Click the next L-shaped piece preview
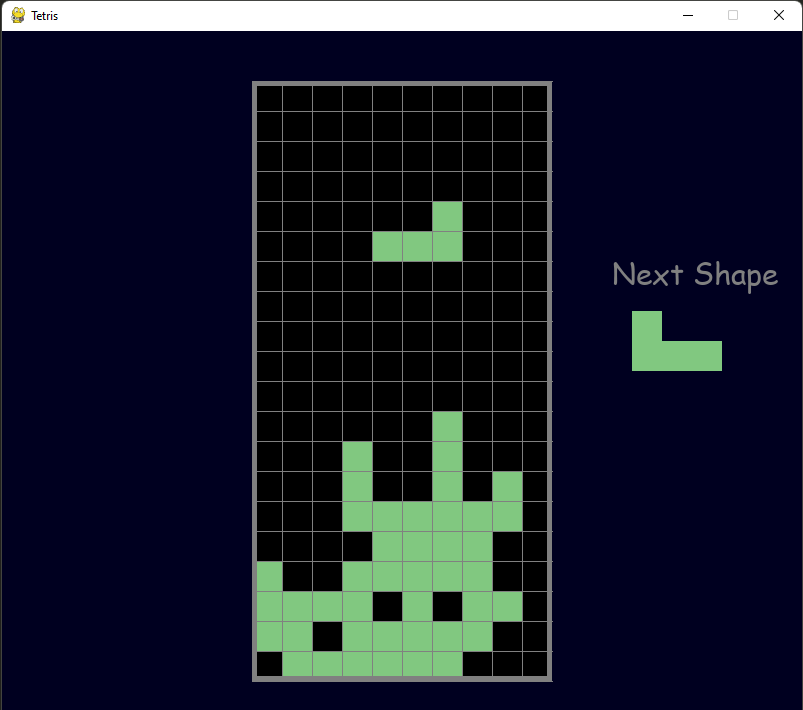The image size is (803, 710). click(677, 341)
